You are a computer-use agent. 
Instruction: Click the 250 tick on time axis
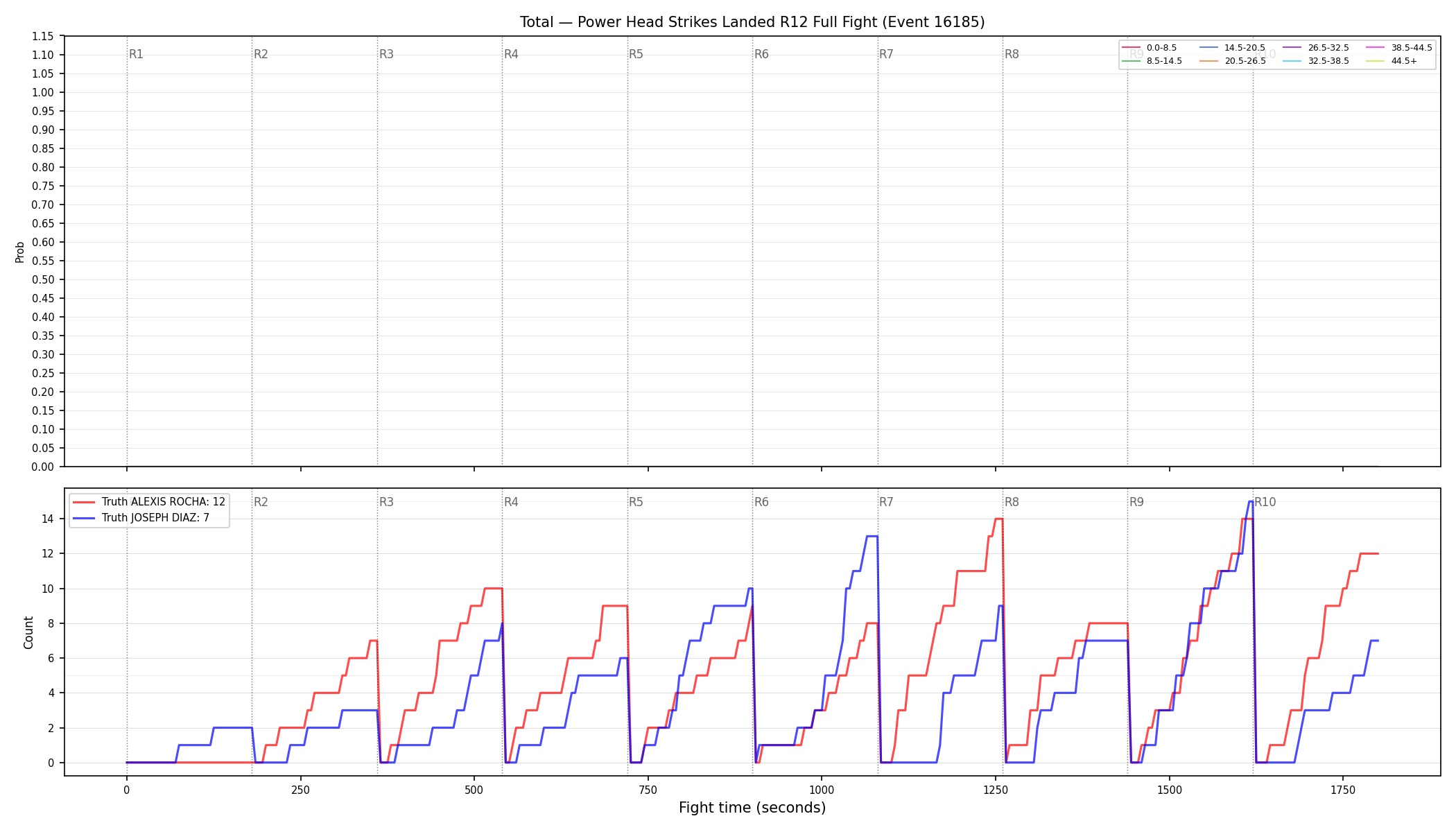pyautogui.click(x=300, y=790)
